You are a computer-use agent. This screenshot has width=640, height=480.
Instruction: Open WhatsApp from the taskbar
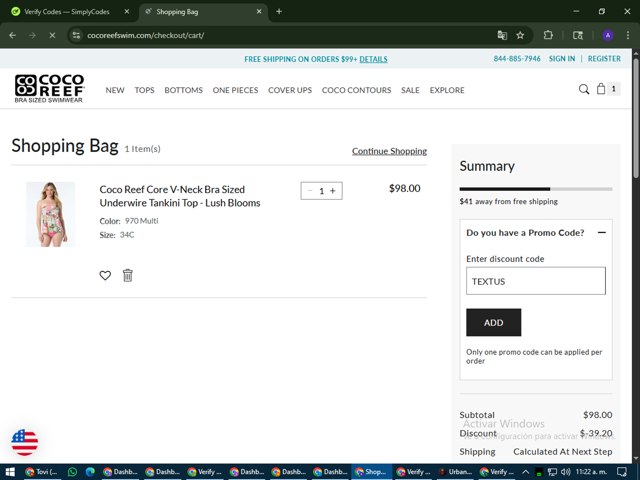pyautogui.click(x=72, y=472)
